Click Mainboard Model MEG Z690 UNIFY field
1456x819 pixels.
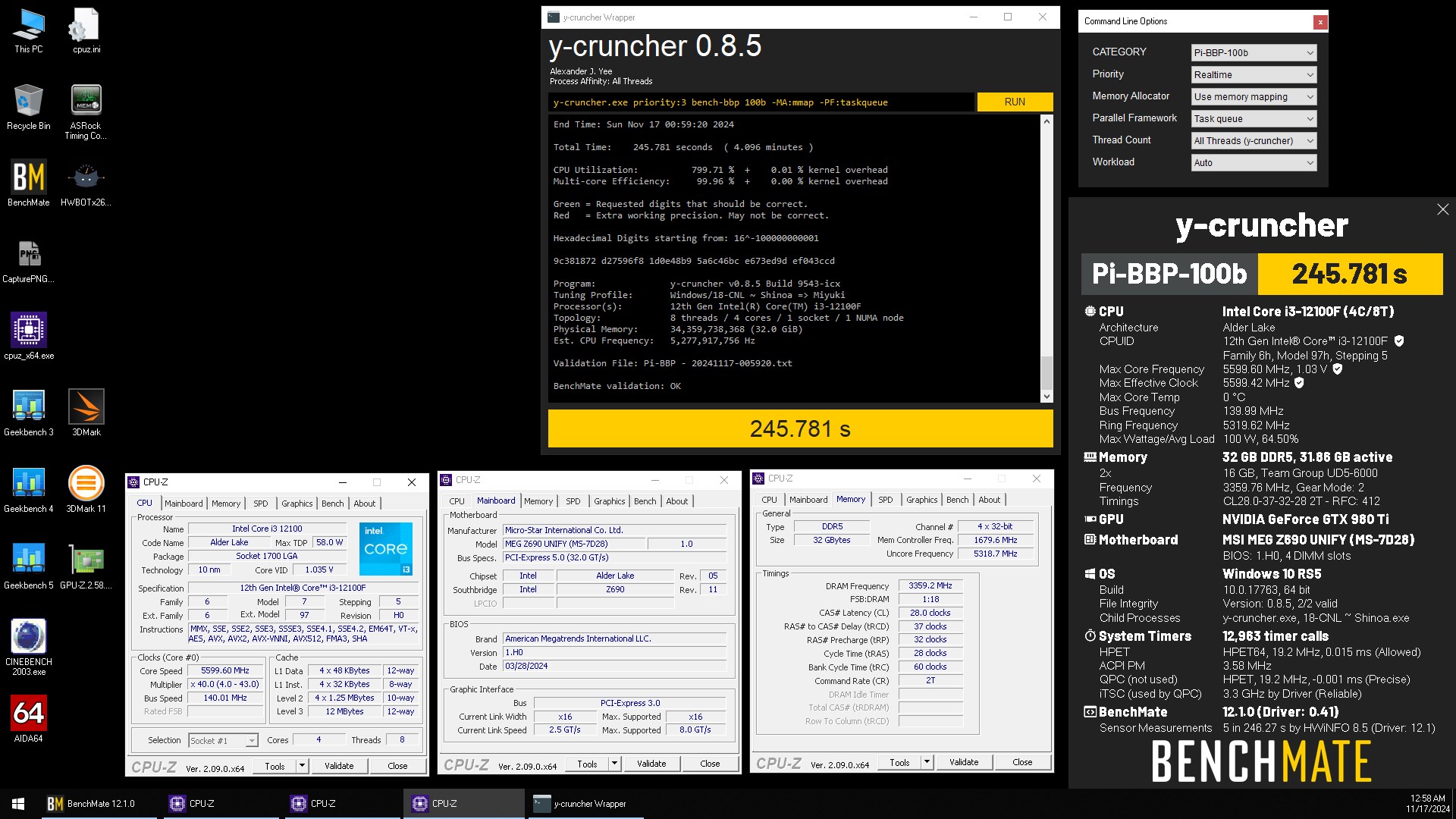pos(574,544)
